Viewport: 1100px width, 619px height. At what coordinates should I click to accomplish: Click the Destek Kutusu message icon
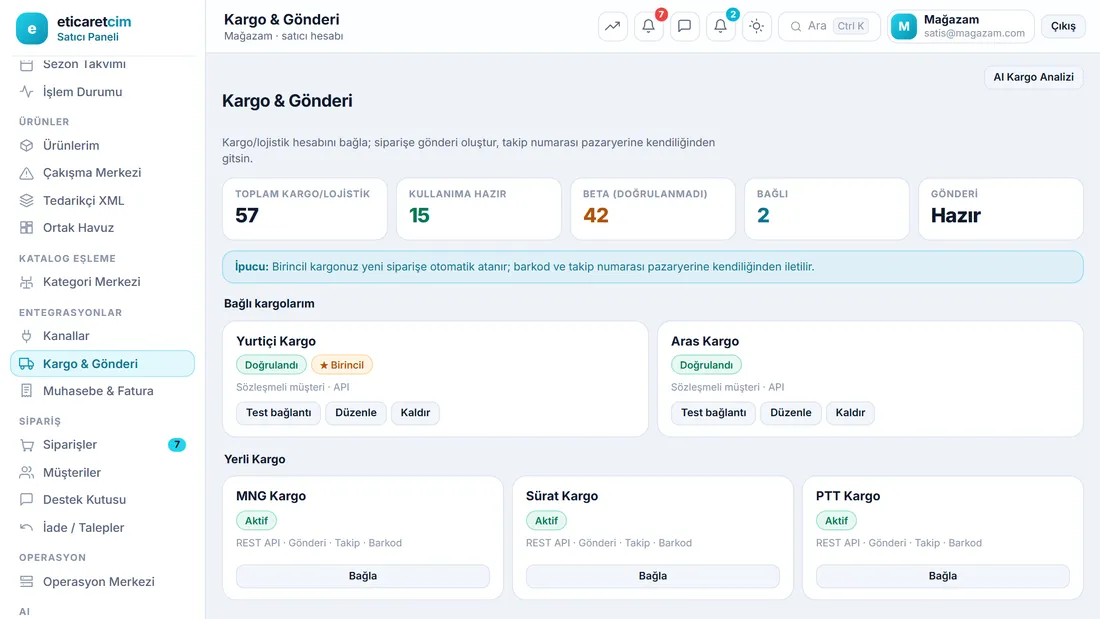point(27,500)
